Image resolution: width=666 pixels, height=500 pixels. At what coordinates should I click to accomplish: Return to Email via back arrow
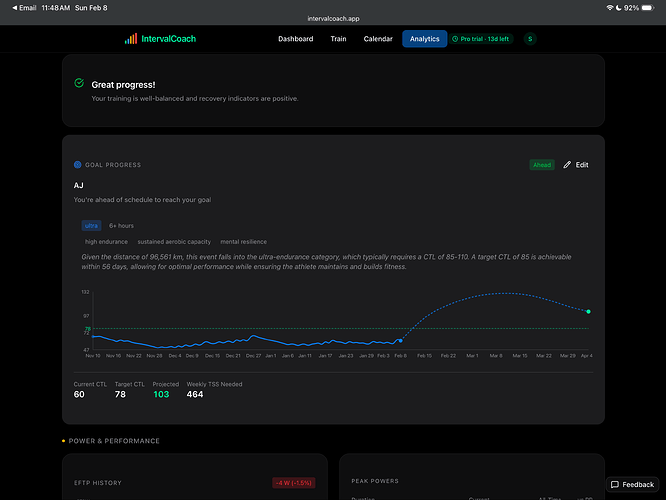[7, 7]
